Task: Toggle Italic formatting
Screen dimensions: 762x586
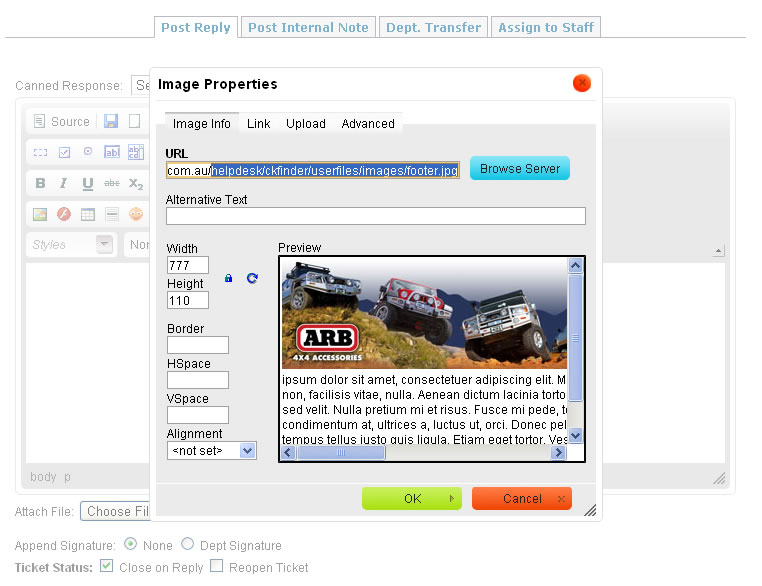Action: pyautogui.click(x=63, y=183)
